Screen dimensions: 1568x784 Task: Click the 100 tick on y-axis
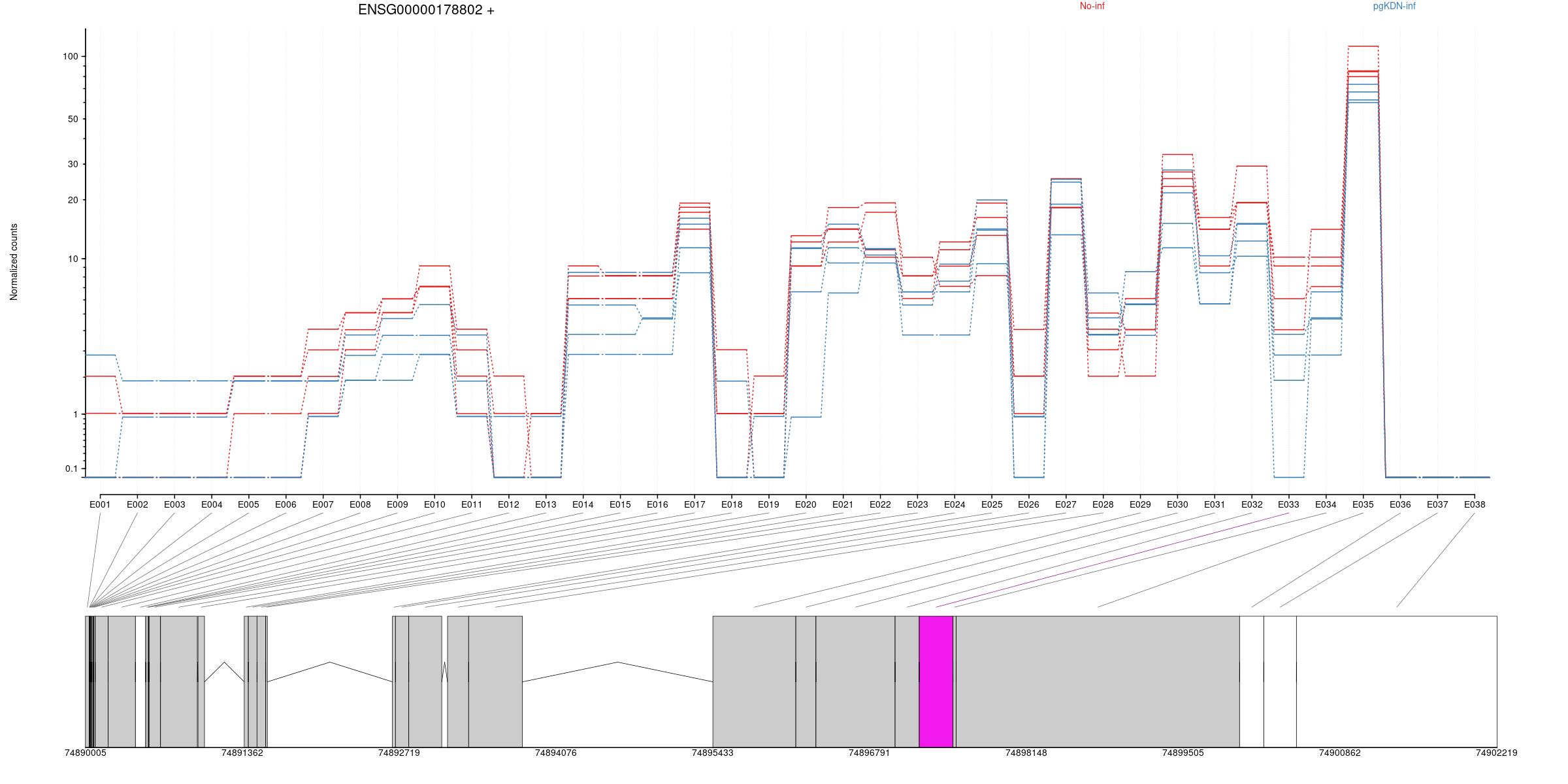(70, 57)
